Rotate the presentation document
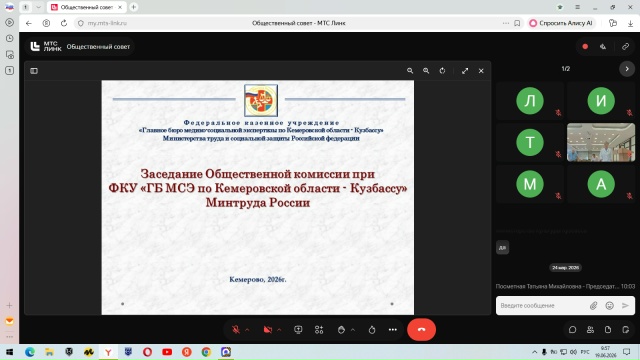The image size is (640, 360). point(442,71)
